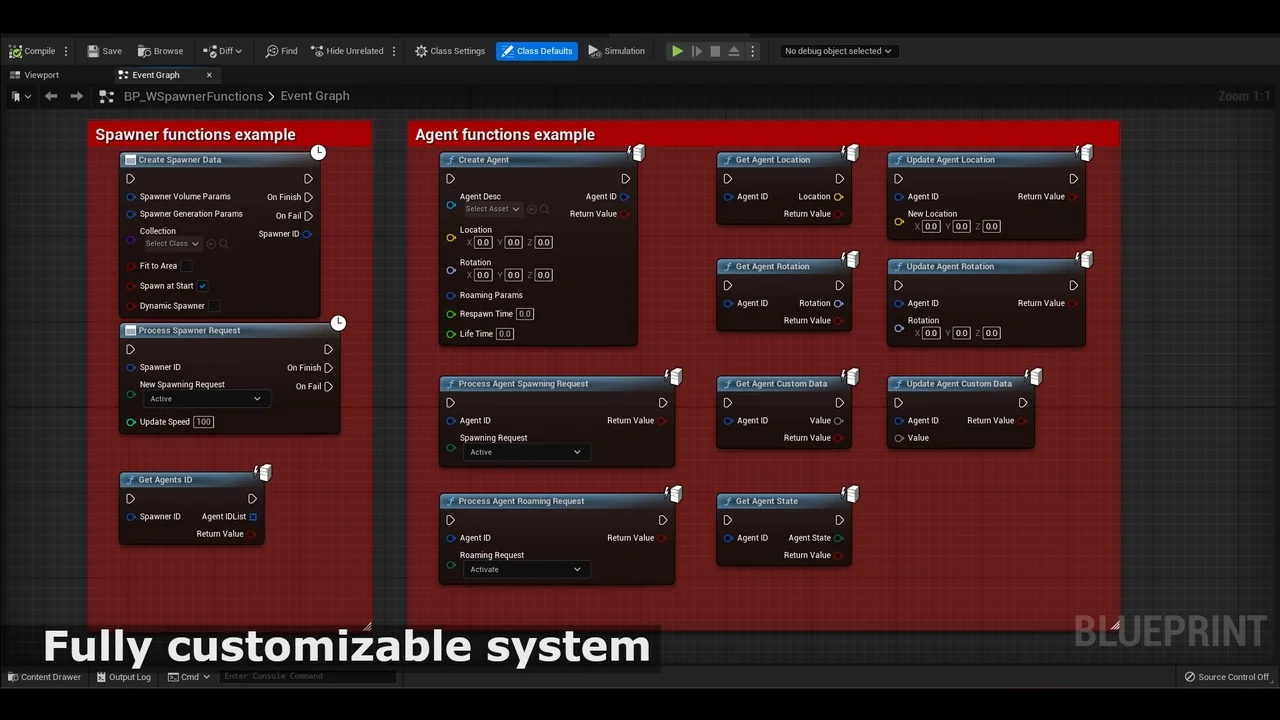1280x720 pixels.
Task: Switch to the Viewport tab
Action: pos(41,75)
